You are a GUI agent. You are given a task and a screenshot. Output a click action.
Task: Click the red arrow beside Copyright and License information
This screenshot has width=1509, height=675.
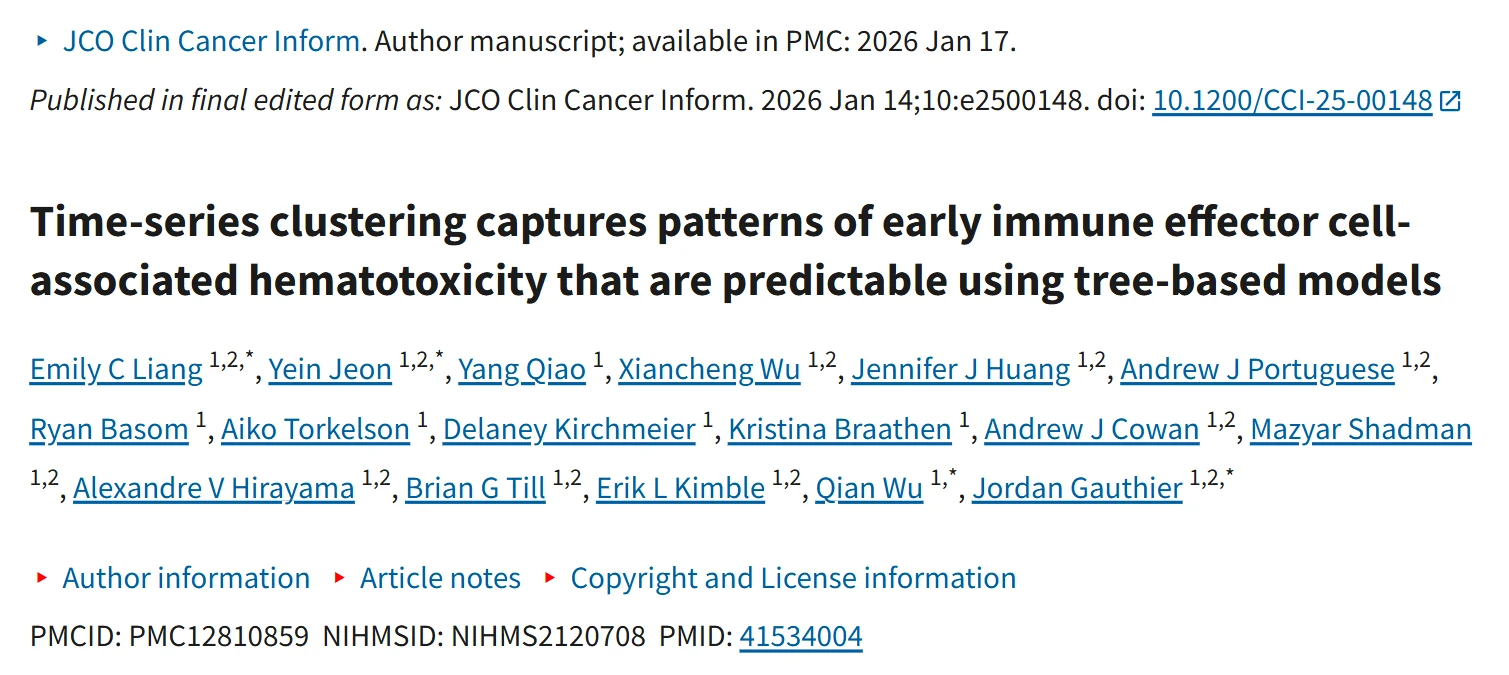pos(549,578)
